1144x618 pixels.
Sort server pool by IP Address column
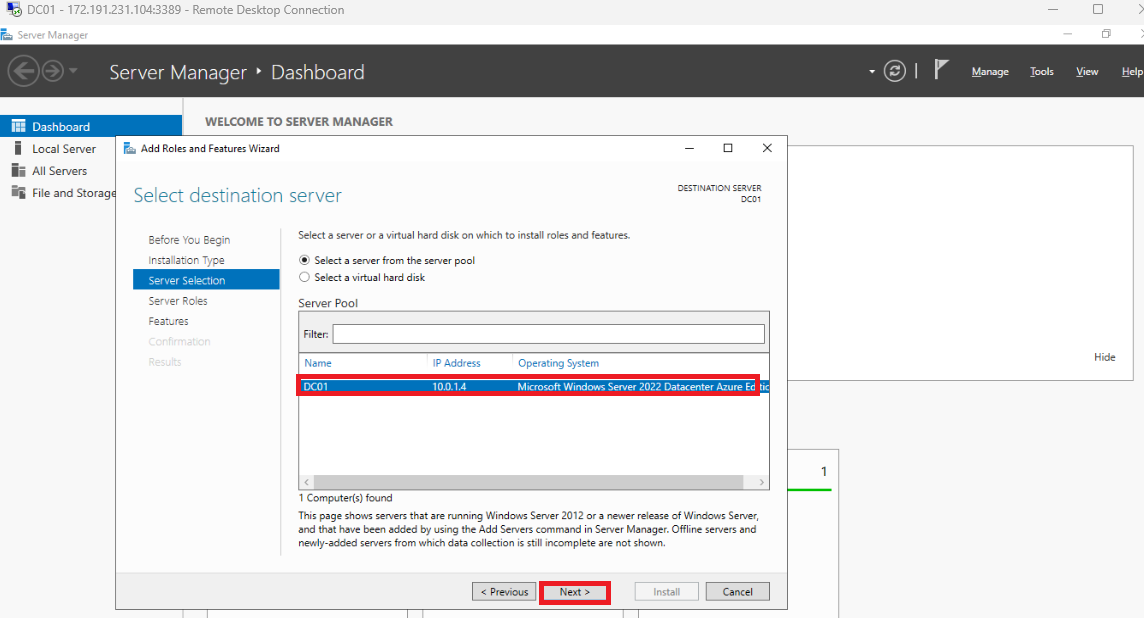pyautogui.click(x=456, y=363)
